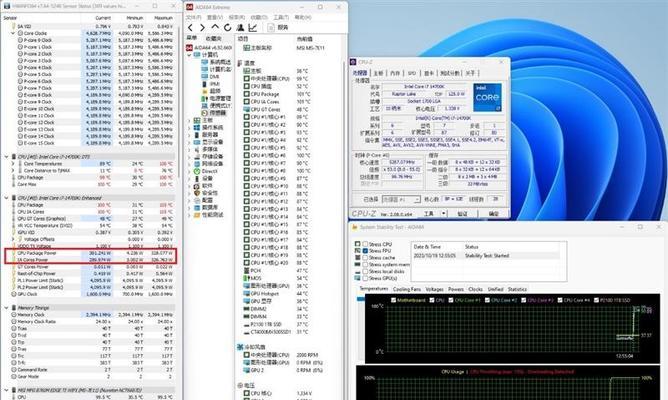Screen dimensions: 668x400
Task: Open AIDA64 user manager icon
Action: pos(240,28)
